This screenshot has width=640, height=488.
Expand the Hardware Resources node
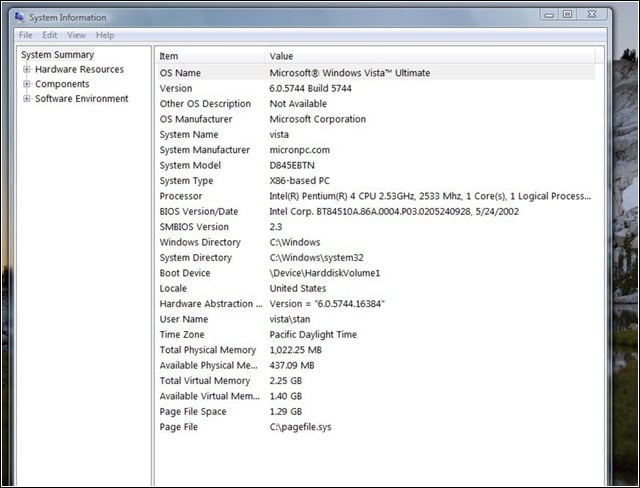(x=27, y=69)
